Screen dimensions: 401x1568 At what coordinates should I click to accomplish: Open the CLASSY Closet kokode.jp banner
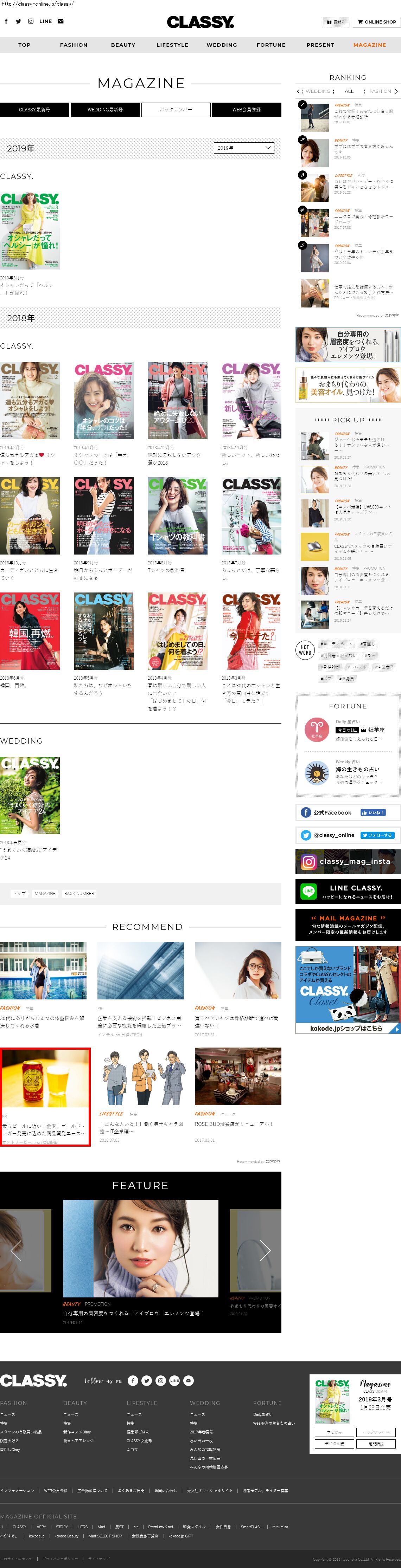(x=348, y=990)
